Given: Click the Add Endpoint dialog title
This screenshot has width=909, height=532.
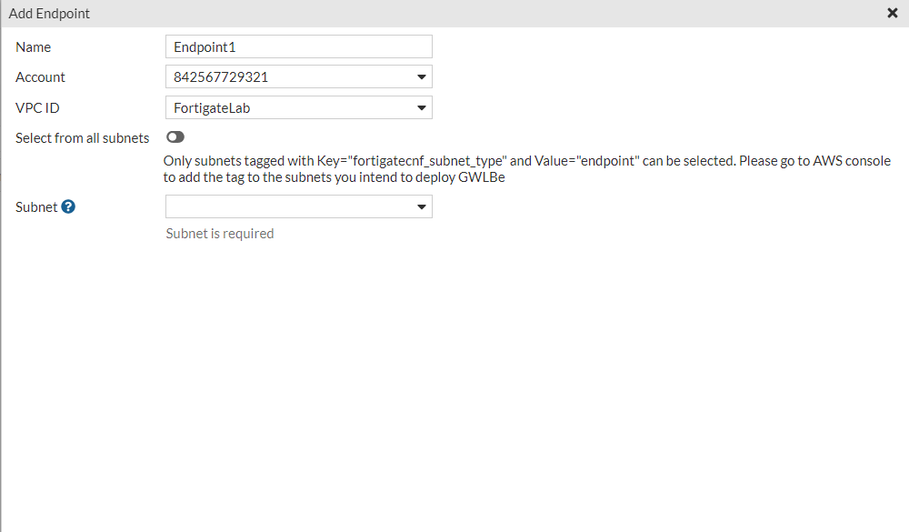Looking at the screenshot, I should [x=49, y=14].
